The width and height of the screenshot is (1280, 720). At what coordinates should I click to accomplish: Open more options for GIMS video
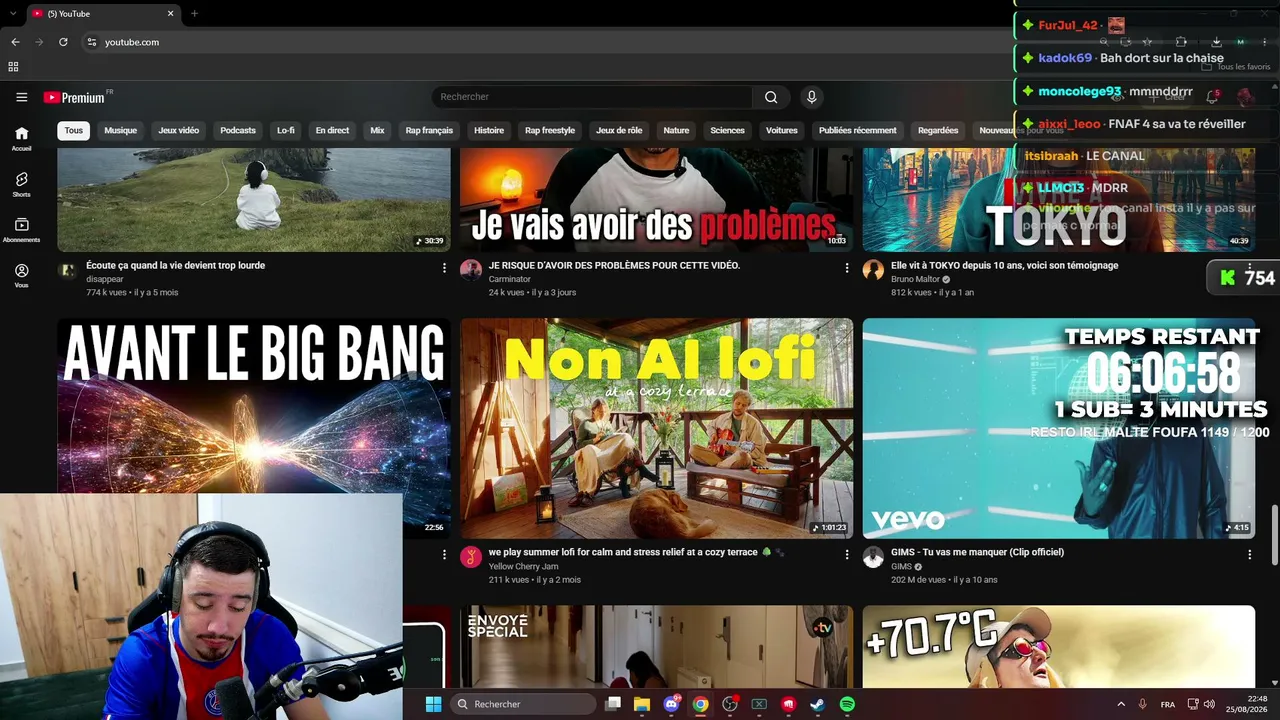pyautogui.click(x=1249, y=554)
